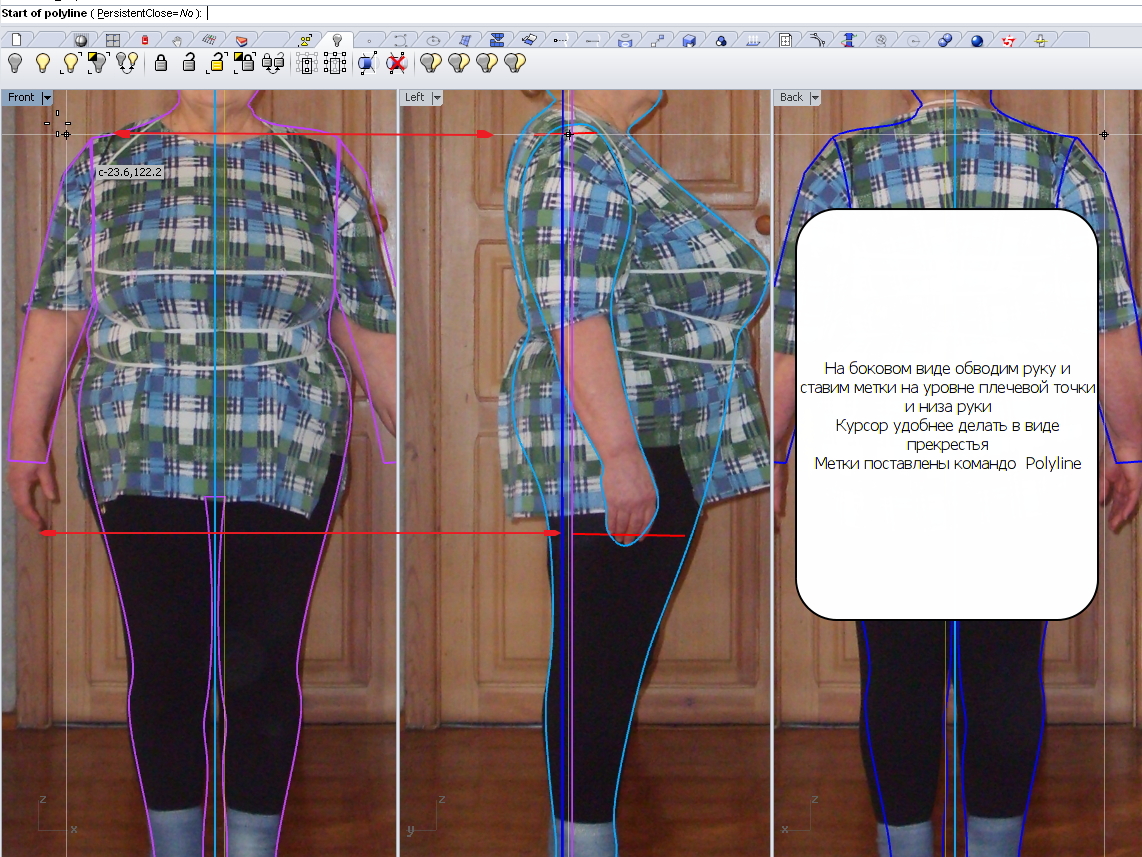Image resolution: width=1142 pixels, height=857 pixels.
Task: Click Swap Hidden and Visible lightbulbs icon
Action: point(127,63)
